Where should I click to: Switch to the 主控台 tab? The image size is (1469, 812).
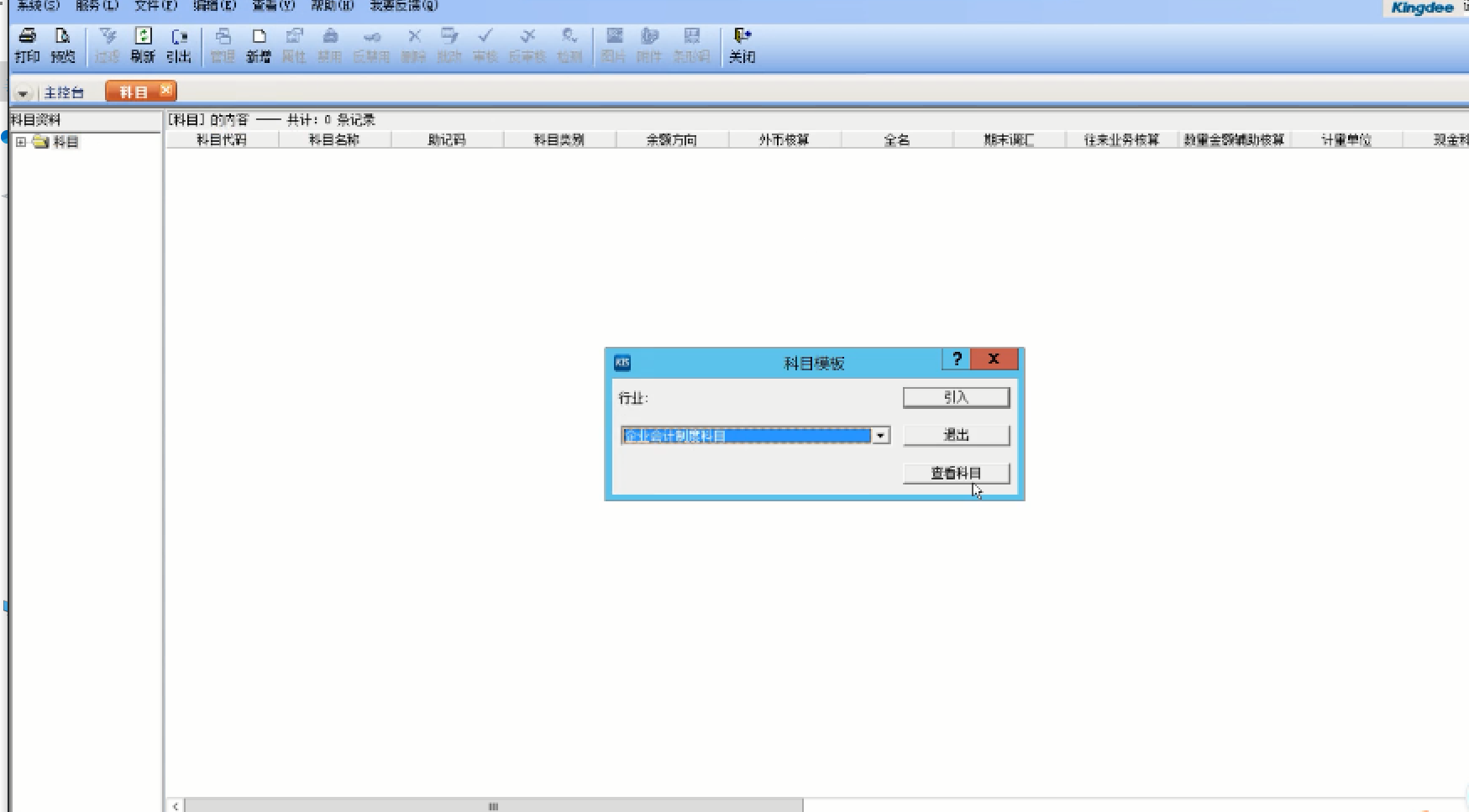pyautogui.click(x=64, y=92)
